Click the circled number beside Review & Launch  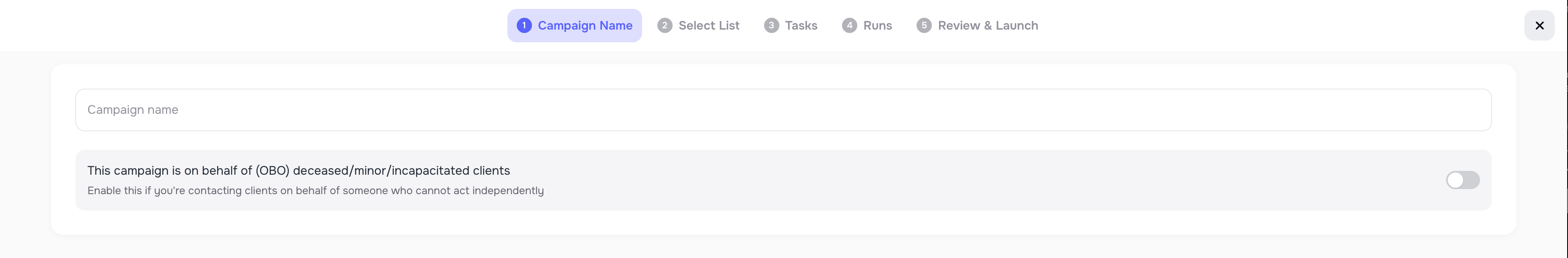924,25
